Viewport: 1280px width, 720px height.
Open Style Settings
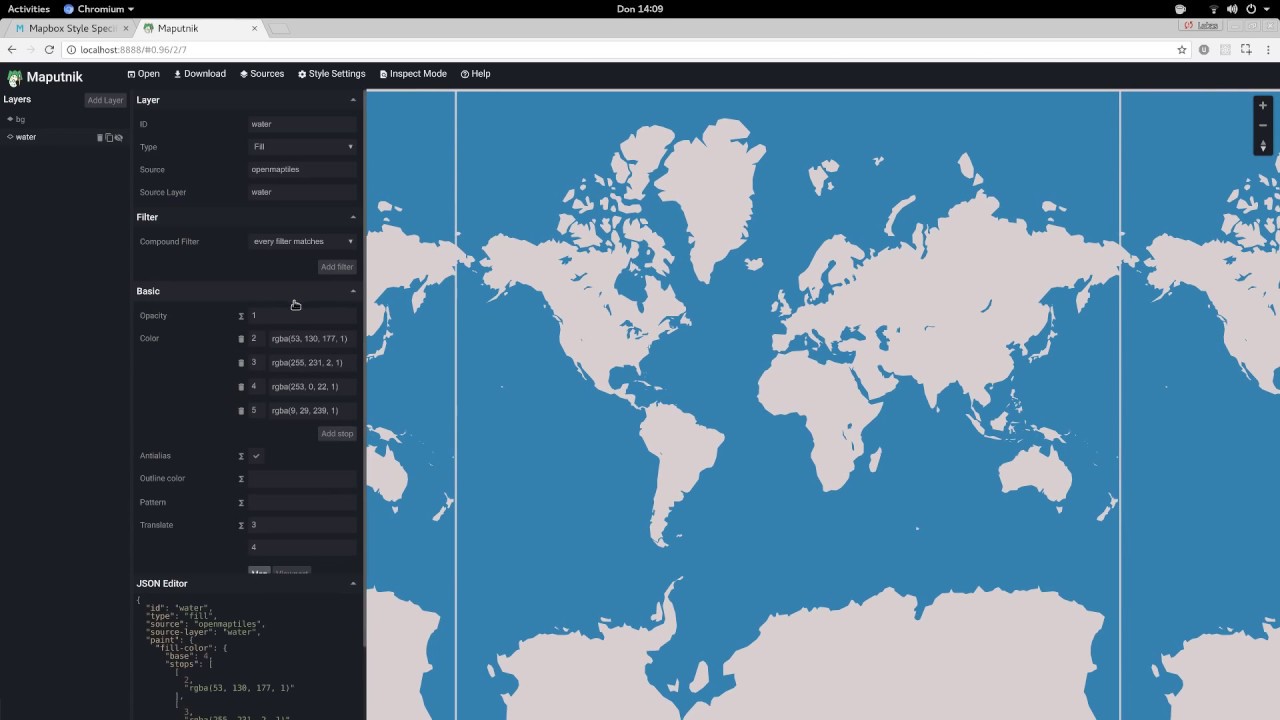click(332, 74)
